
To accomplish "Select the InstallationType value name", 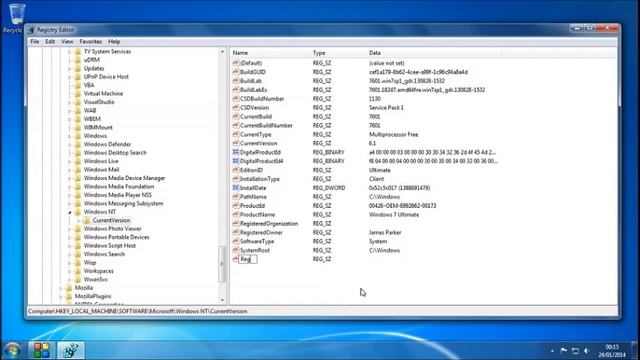I will click(260, 179).
